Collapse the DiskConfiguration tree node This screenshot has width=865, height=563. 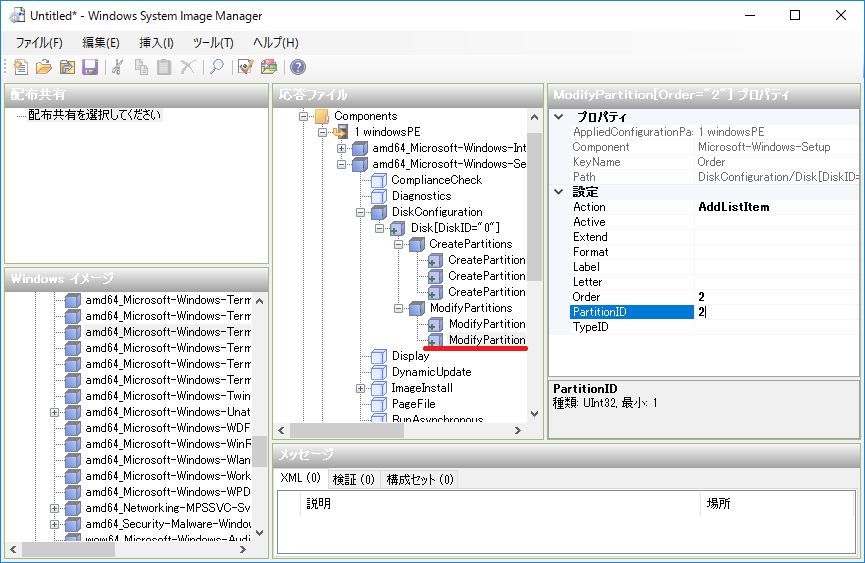361,212
